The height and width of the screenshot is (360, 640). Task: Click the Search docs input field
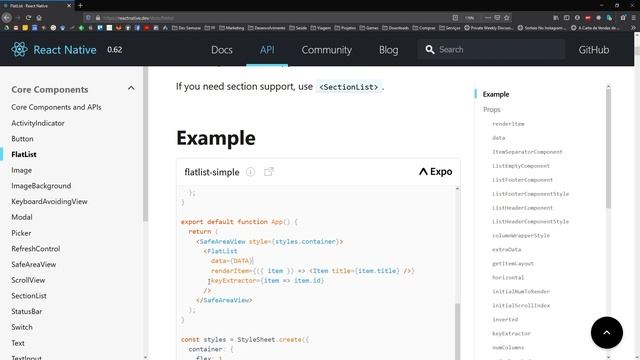[491, 49]
